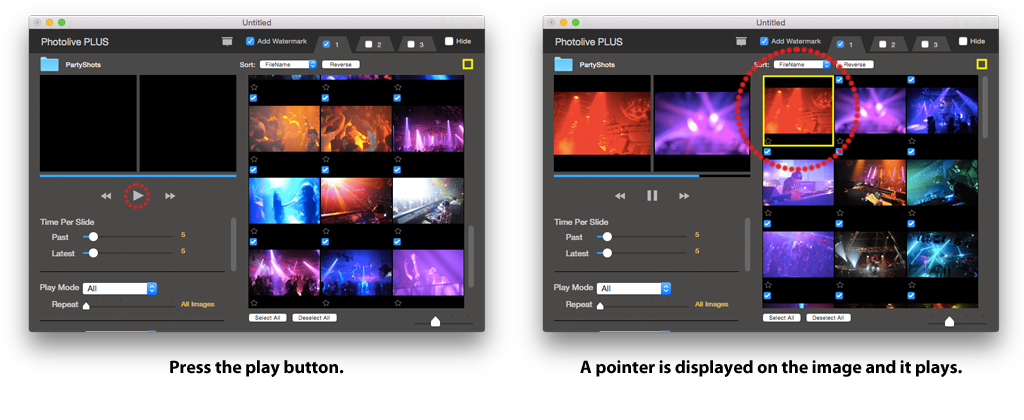Switch to tab 2 in left window
This screenshot has height=420, width=1024.
(374, 44)
